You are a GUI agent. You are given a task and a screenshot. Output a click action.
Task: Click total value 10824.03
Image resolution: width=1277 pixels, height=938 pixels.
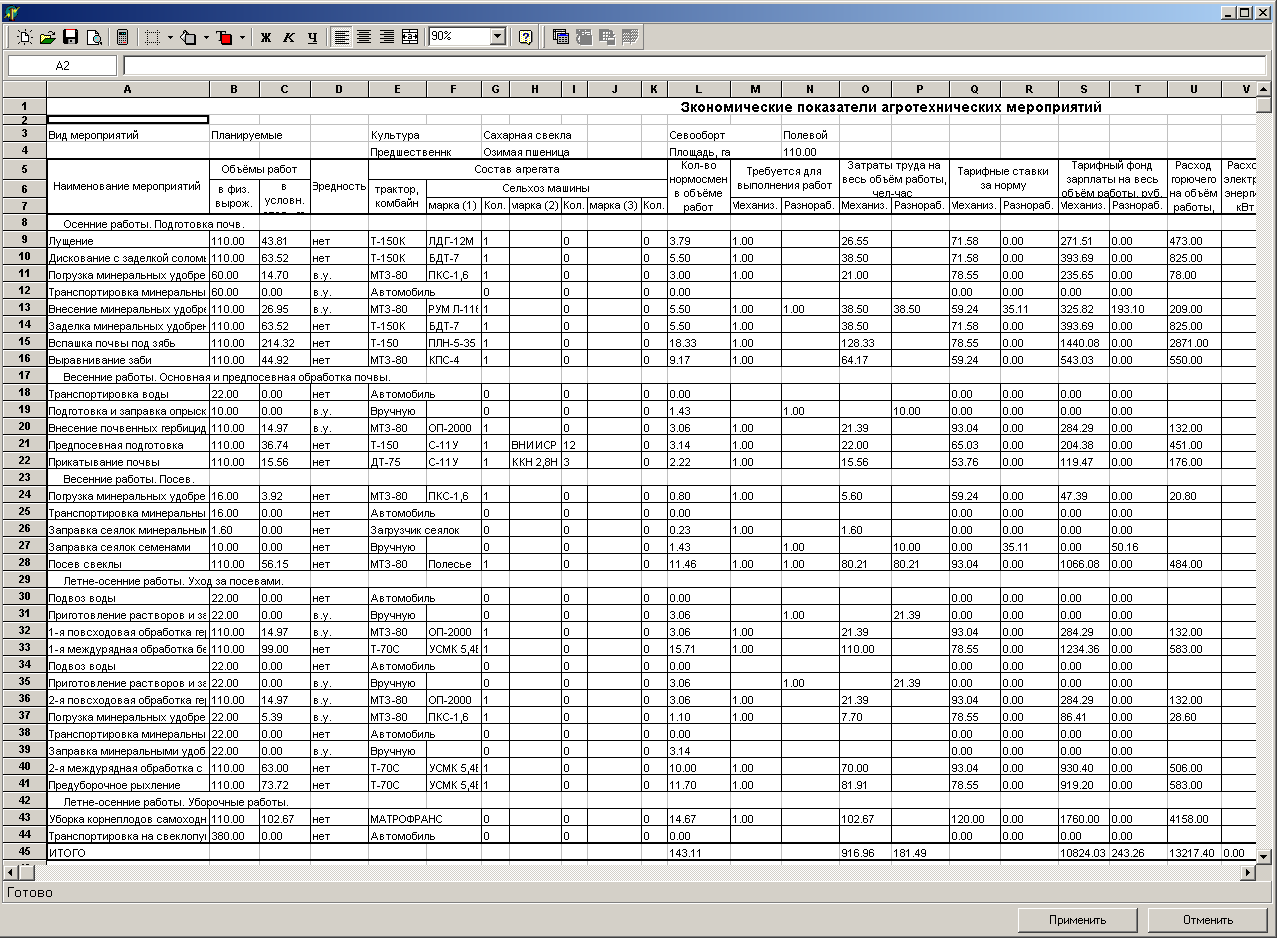(1083, 853)
